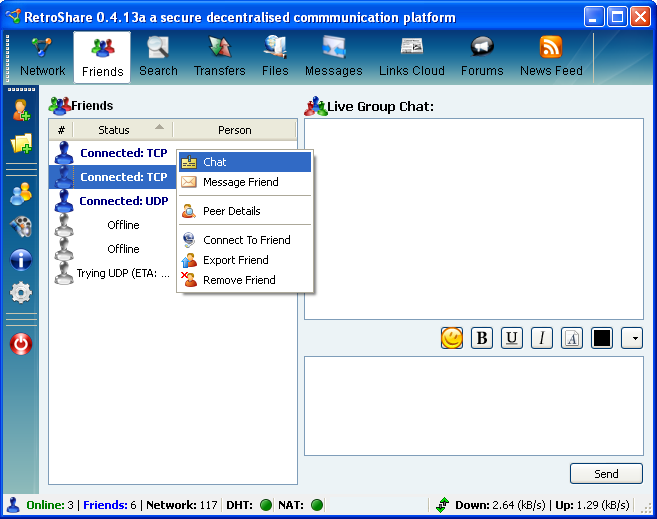This screenshot has width=657, height=519.
Task: Select Export Friend menu entry
Action: [245, 260]
